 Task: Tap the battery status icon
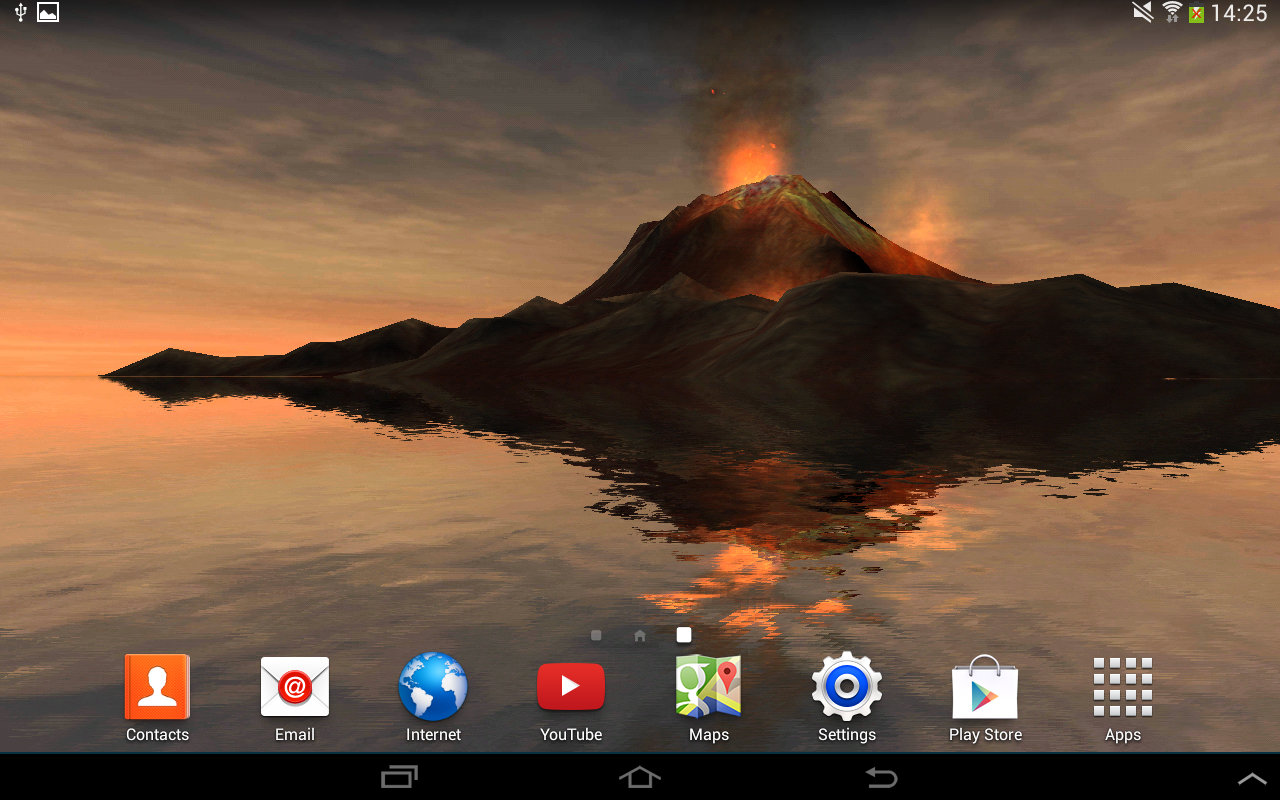tap(1196, 14)
